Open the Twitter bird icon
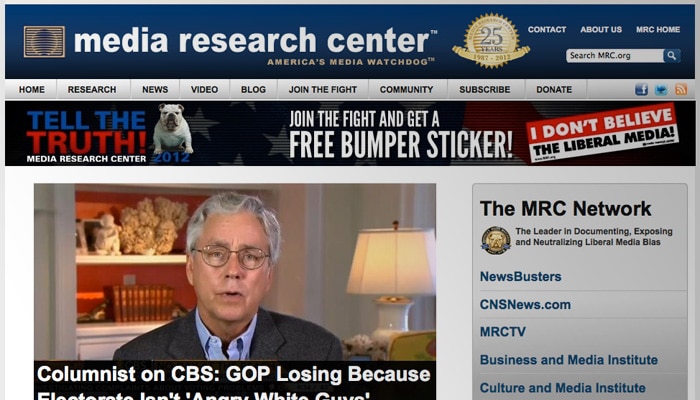Image resolution: width=700 pixels, height=400 pixels. coord(661,89)
